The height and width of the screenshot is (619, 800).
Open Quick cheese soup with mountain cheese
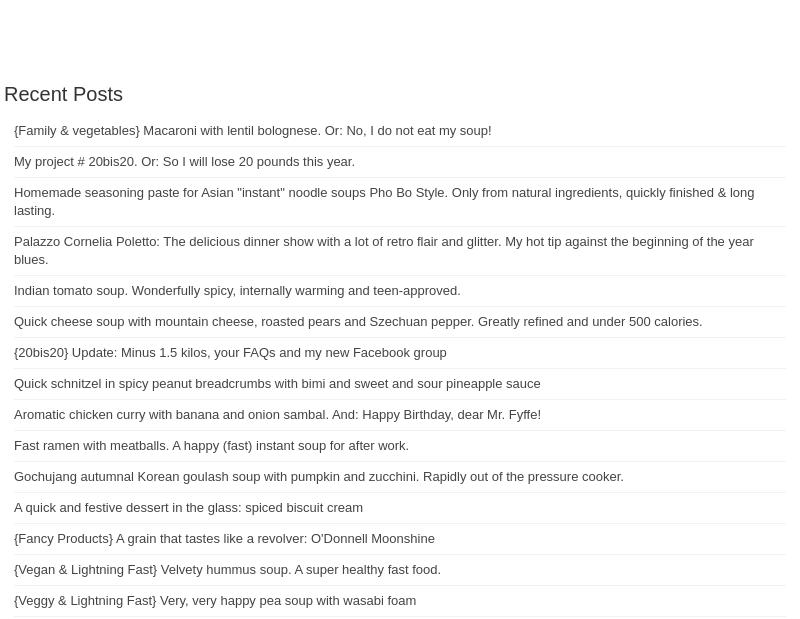coord(358,322)
